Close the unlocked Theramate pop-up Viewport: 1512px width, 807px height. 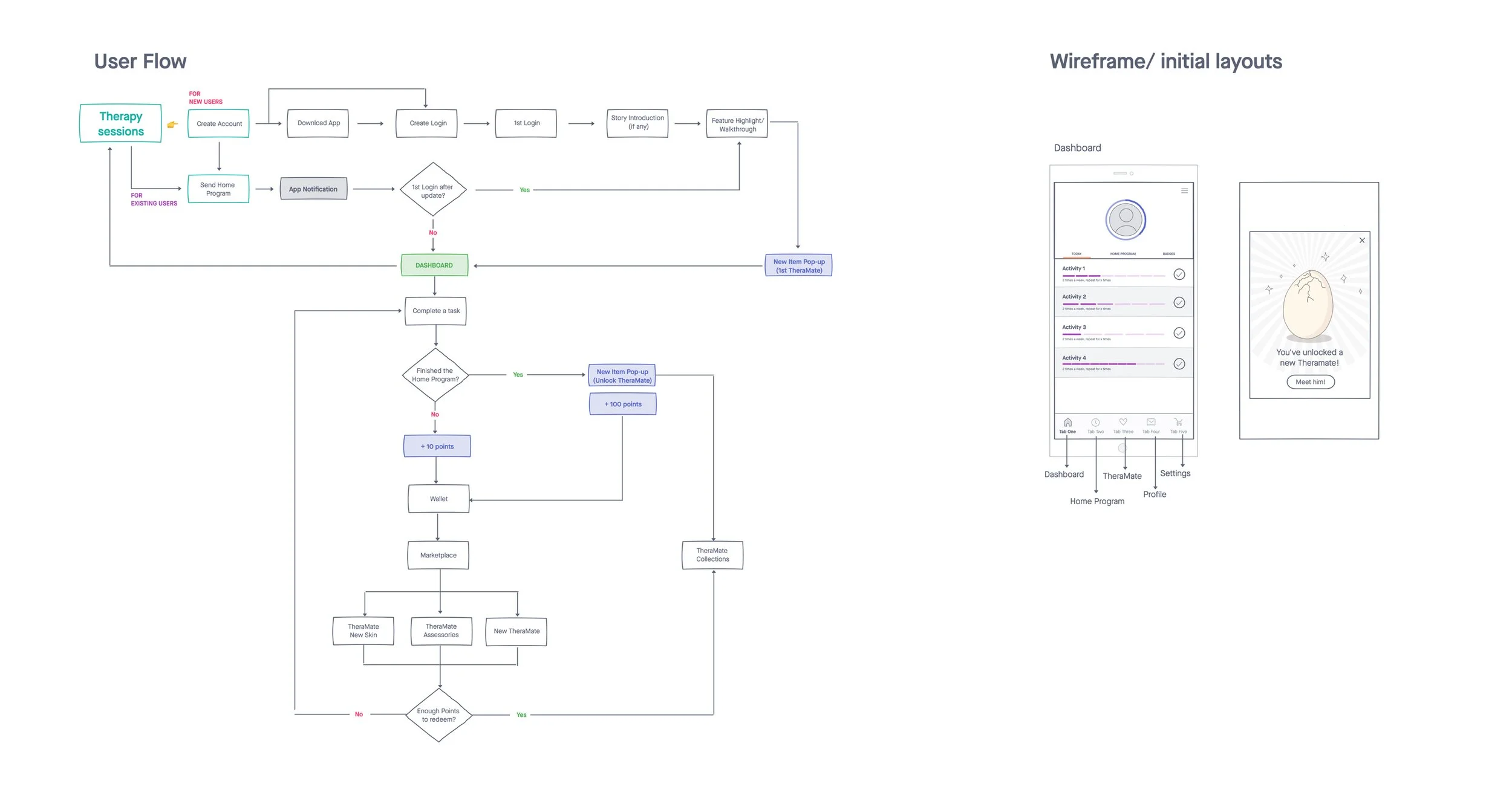coord(1362,241)
